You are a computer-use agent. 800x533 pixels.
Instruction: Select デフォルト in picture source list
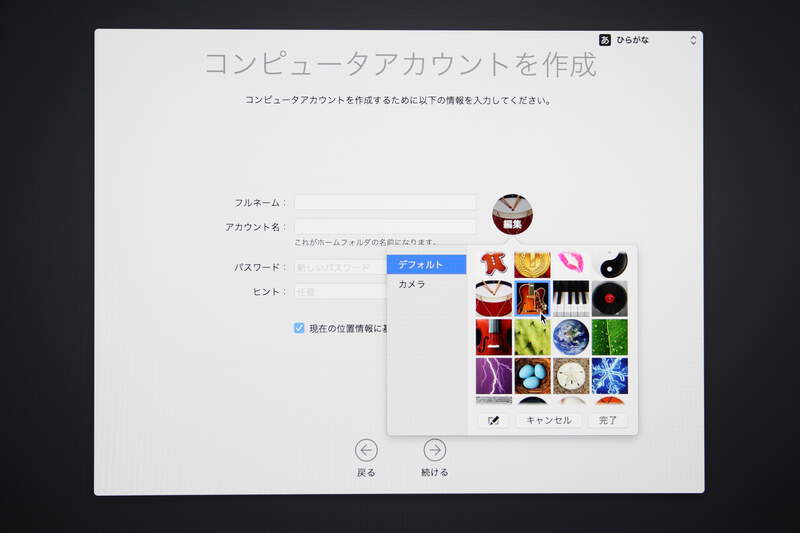coord(426,265)
